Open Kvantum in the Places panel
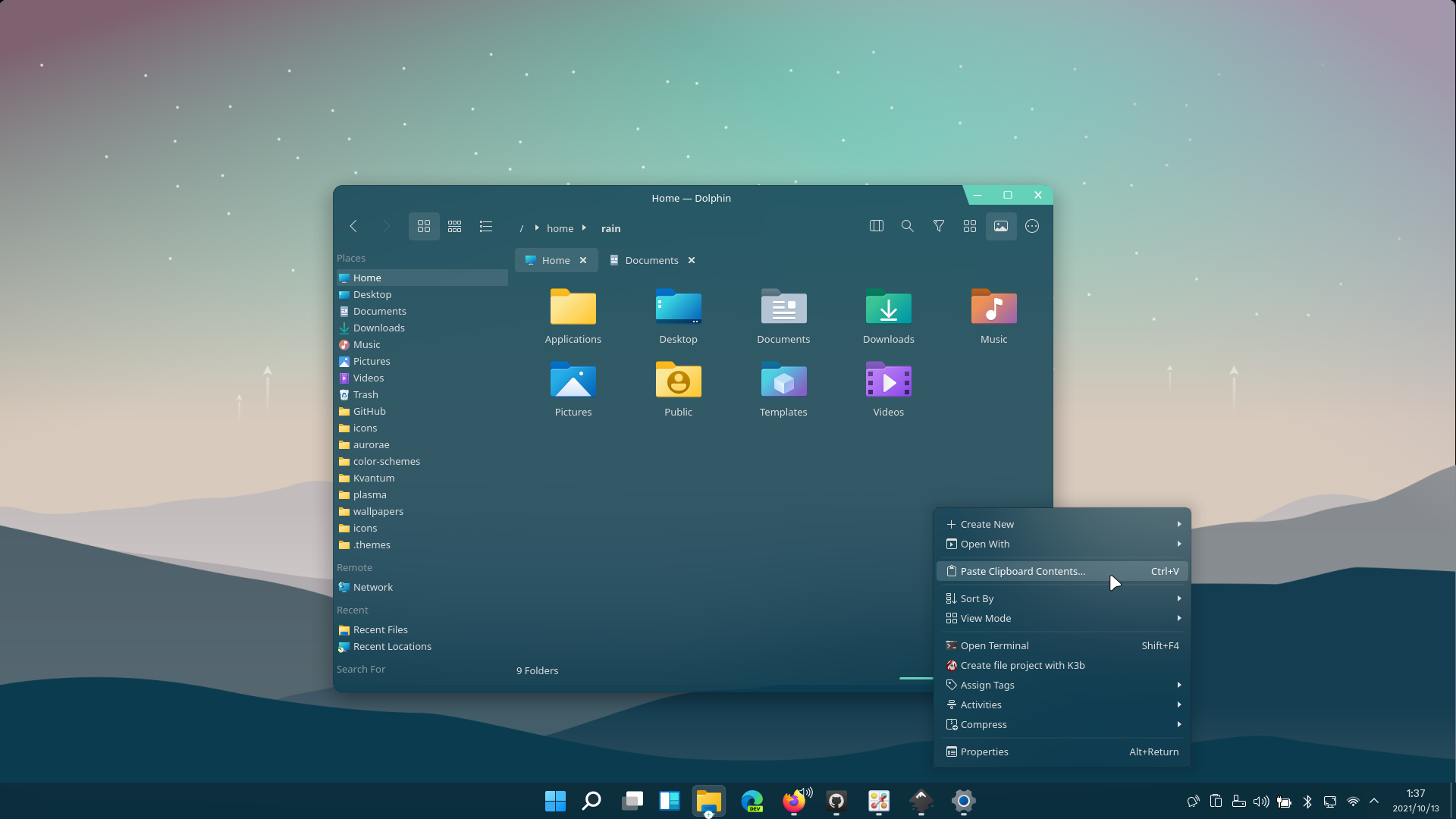Viewport: 1456px width, 819px height. click(x=422, y=479)
